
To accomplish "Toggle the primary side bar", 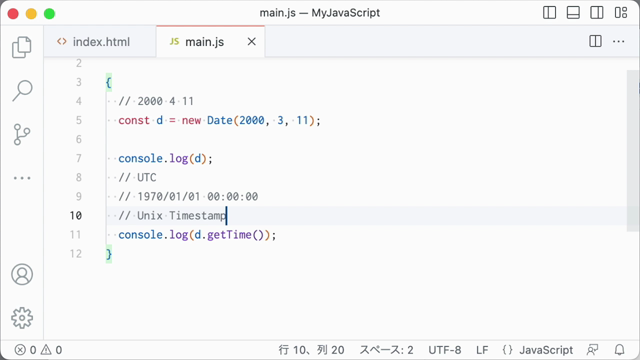I will coord(549,13).
